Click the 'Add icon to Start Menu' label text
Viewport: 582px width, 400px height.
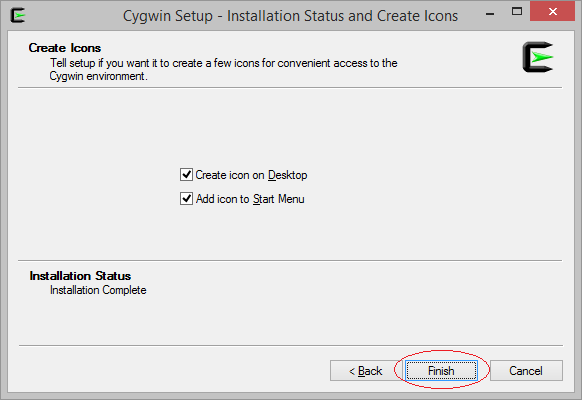250,199
